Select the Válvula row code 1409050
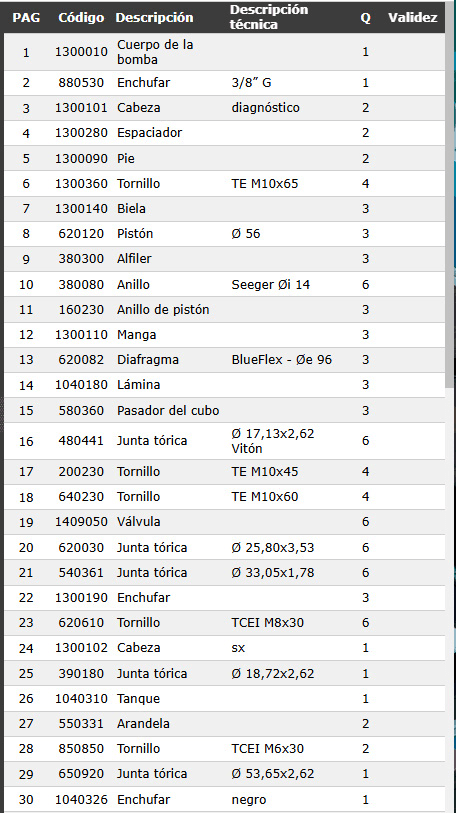This screenshot has width=456, height=813. click(x=81, y=522)
